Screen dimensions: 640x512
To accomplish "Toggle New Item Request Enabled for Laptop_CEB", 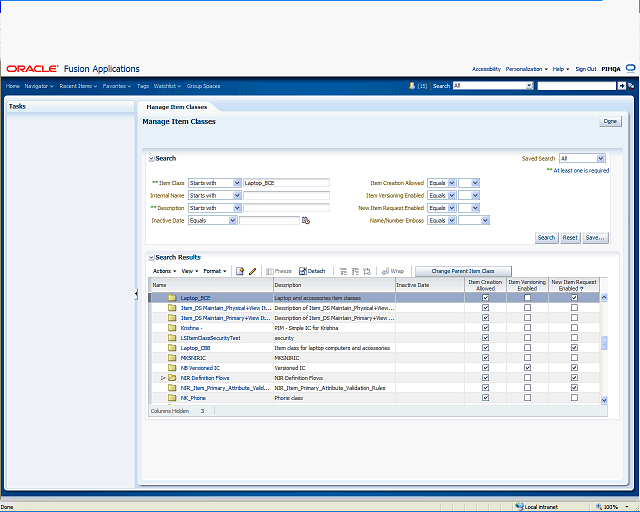I will [x=573, y=348].
